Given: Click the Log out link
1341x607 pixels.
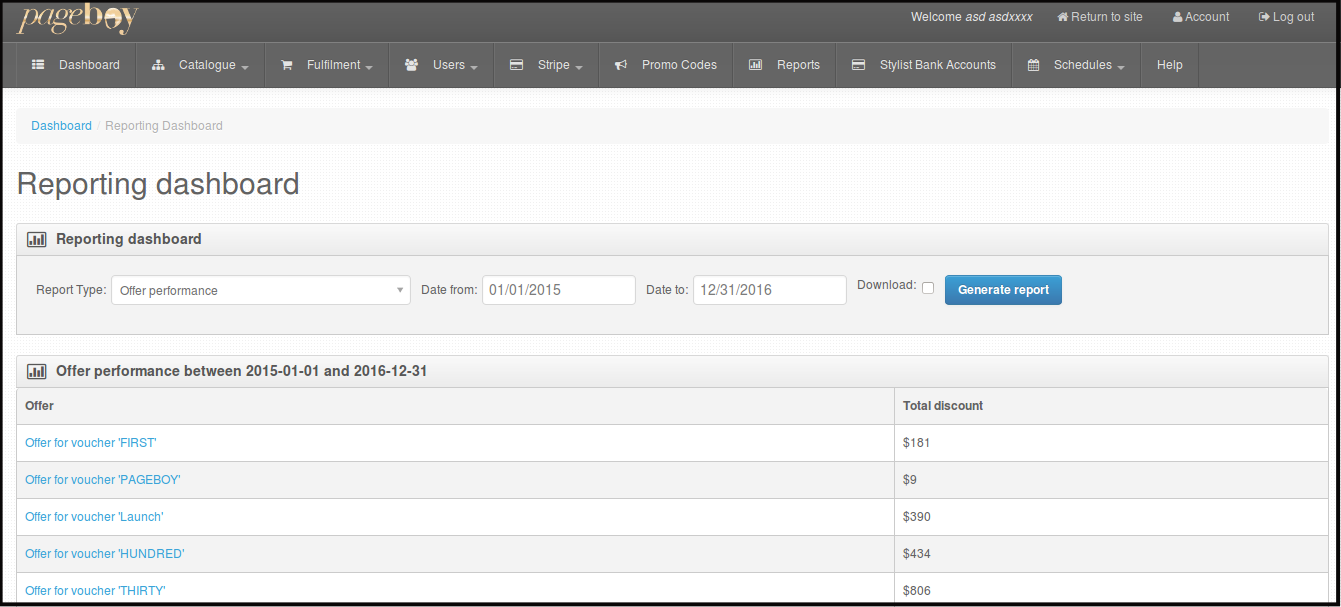Looking at the screenshot, I should click(x=1286, y=17).
